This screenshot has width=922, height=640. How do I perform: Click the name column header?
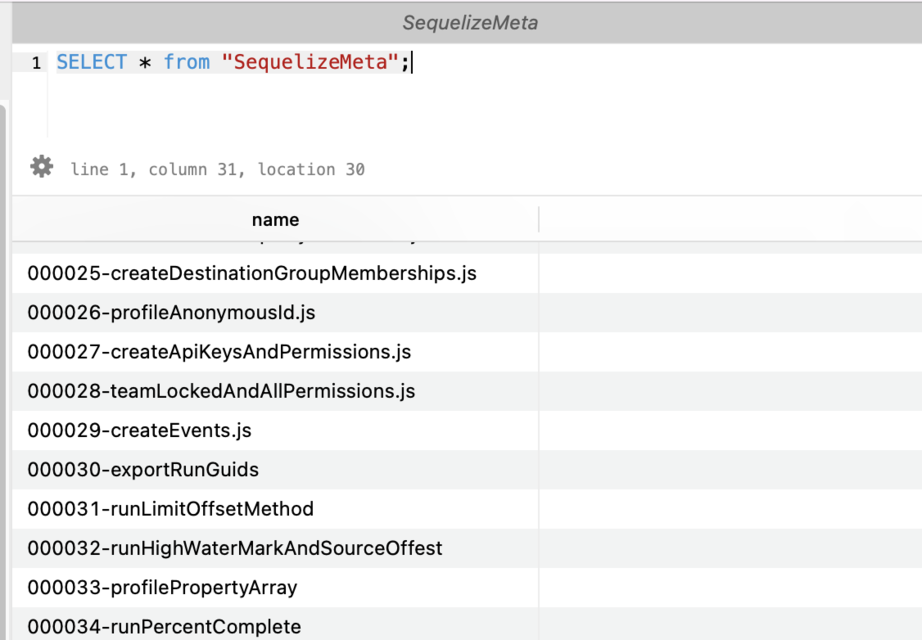click(x=275, y=219)
